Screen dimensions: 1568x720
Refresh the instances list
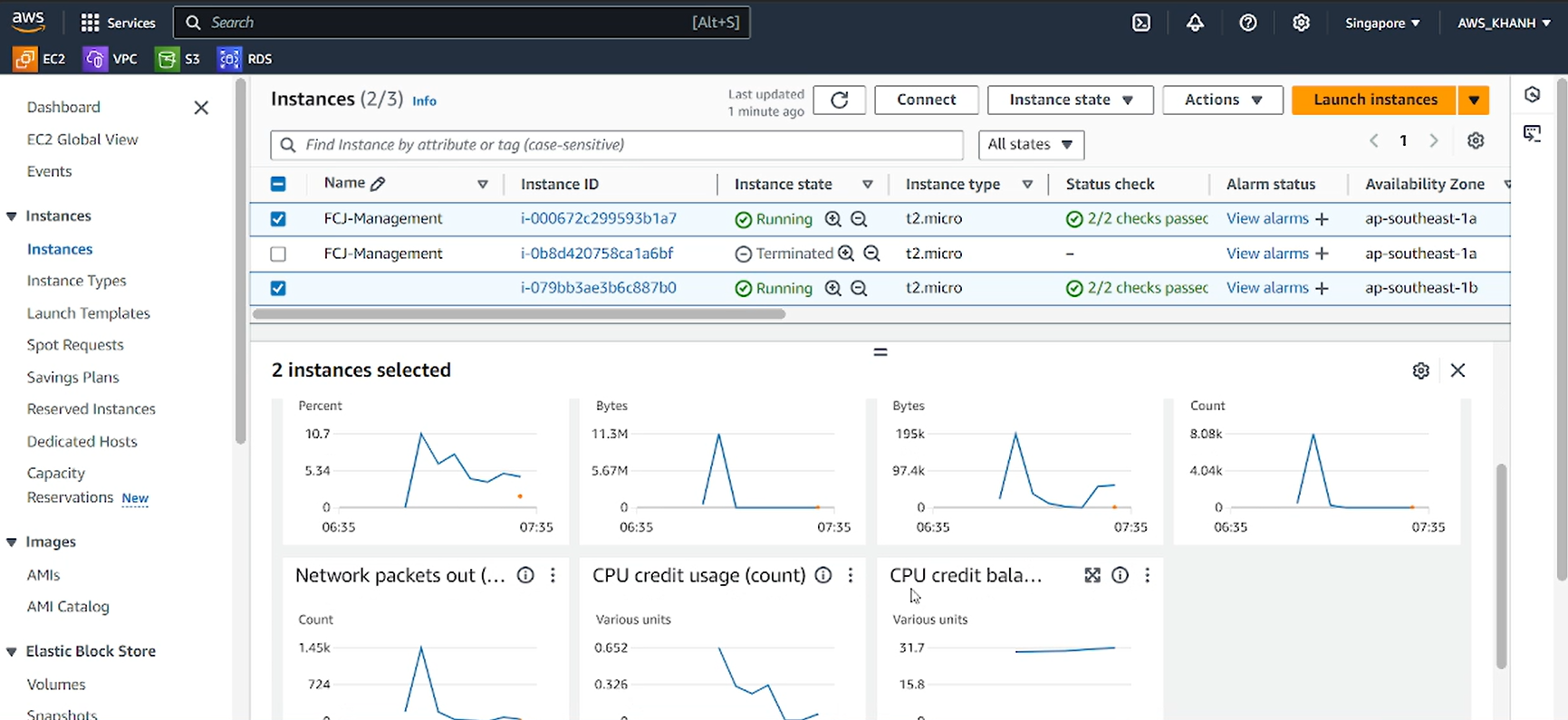coord(840,100)
